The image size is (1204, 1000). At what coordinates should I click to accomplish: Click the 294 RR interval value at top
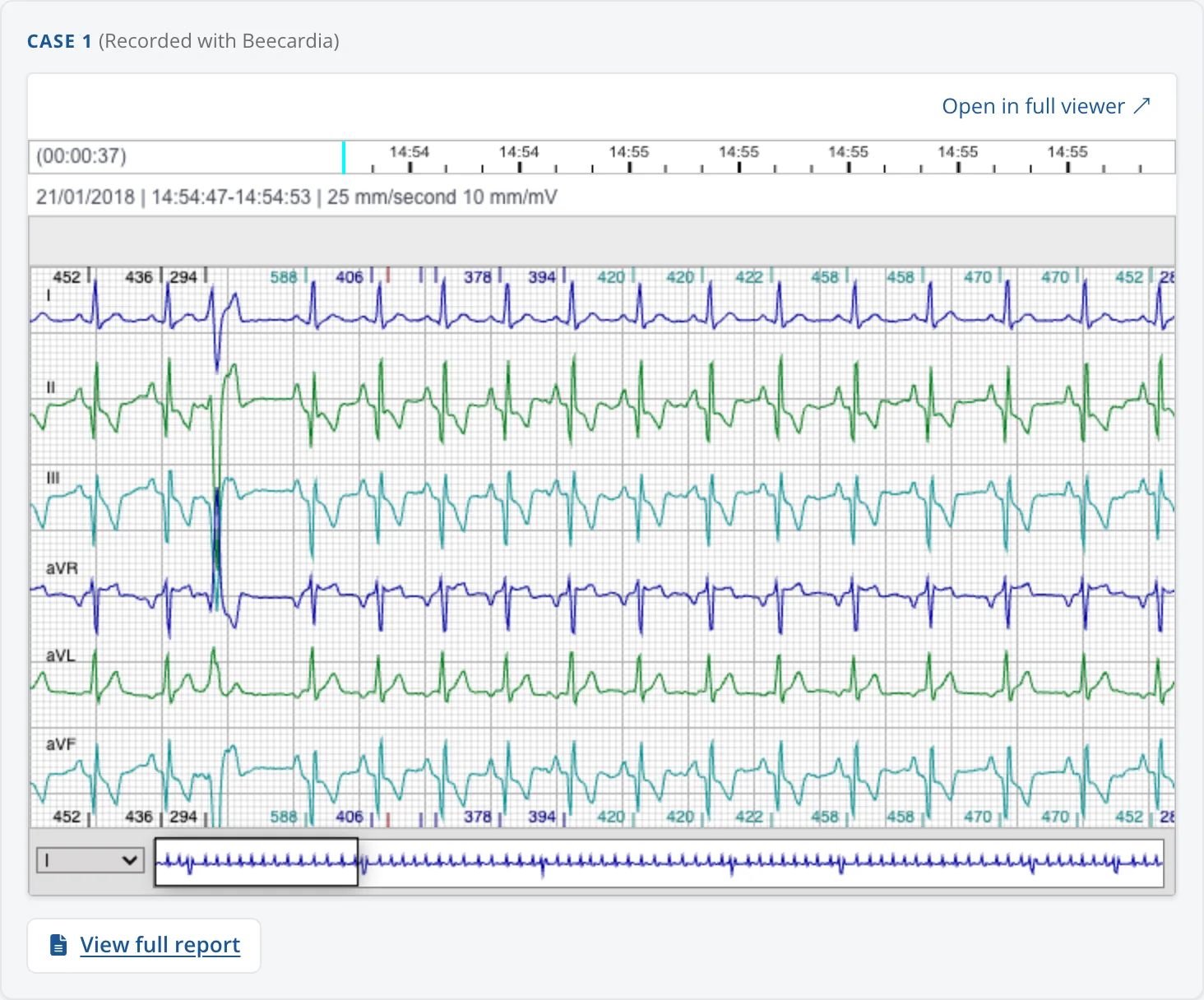click(x=183, y=277)
